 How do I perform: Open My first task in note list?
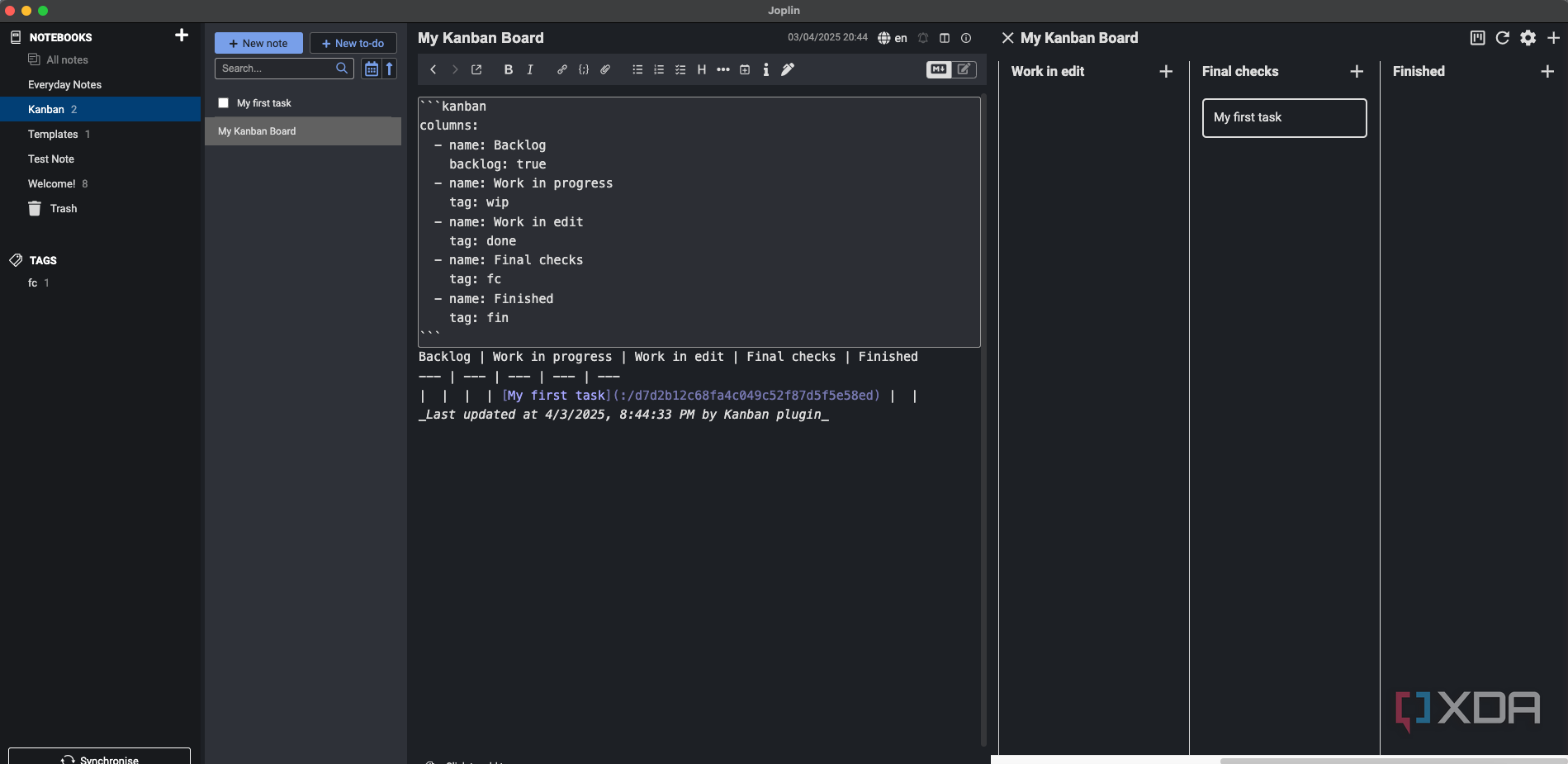pos(263,103)
